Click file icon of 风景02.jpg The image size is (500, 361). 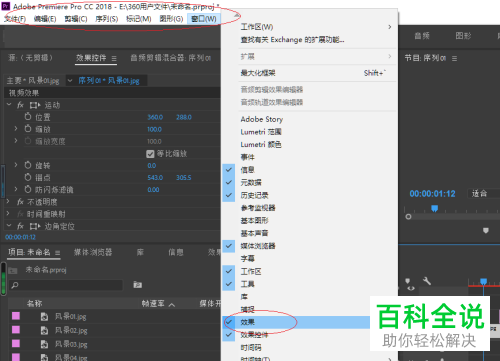44,330
